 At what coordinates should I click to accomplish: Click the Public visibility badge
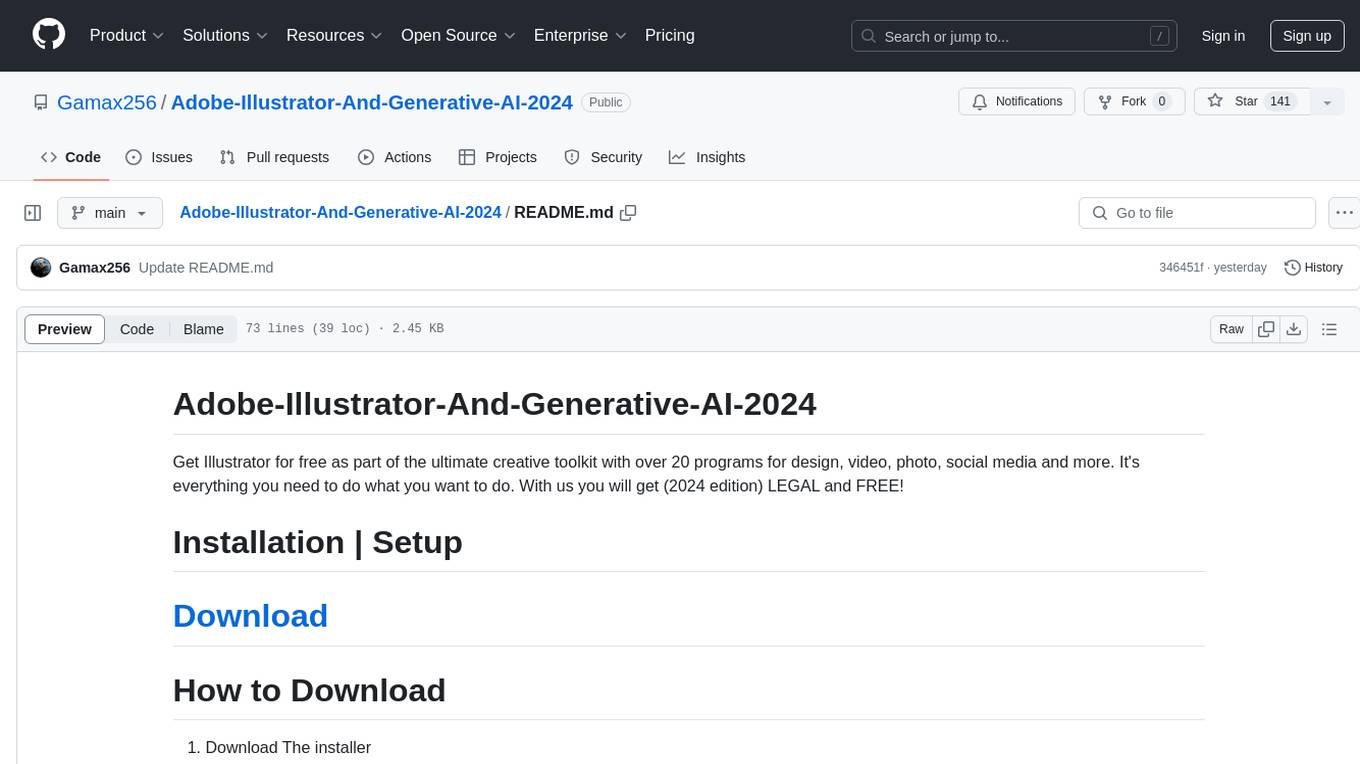(x=606, y=102)
